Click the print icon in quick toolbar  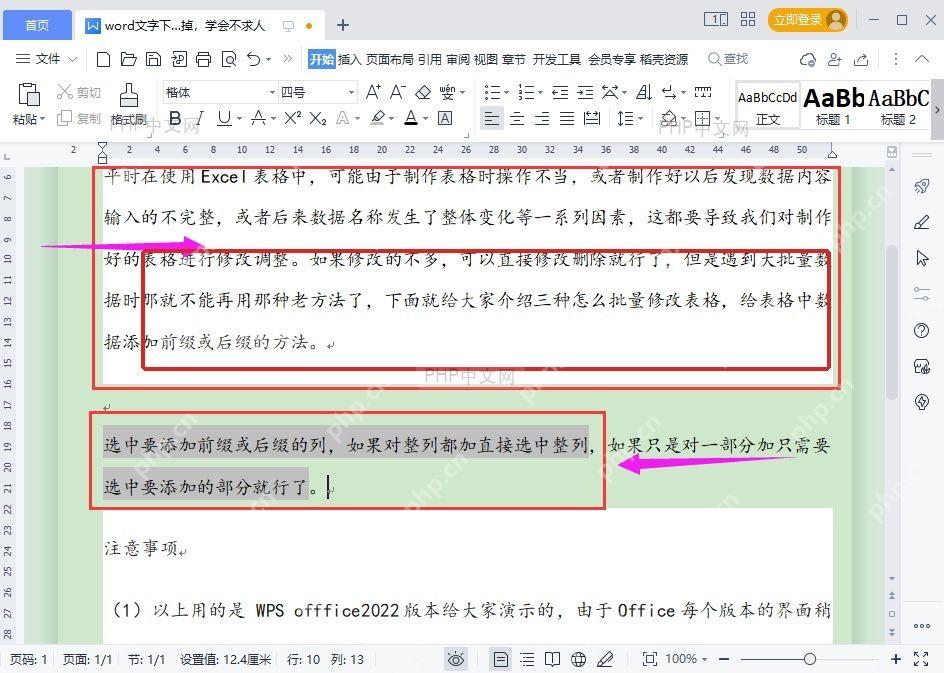point(203,59)
